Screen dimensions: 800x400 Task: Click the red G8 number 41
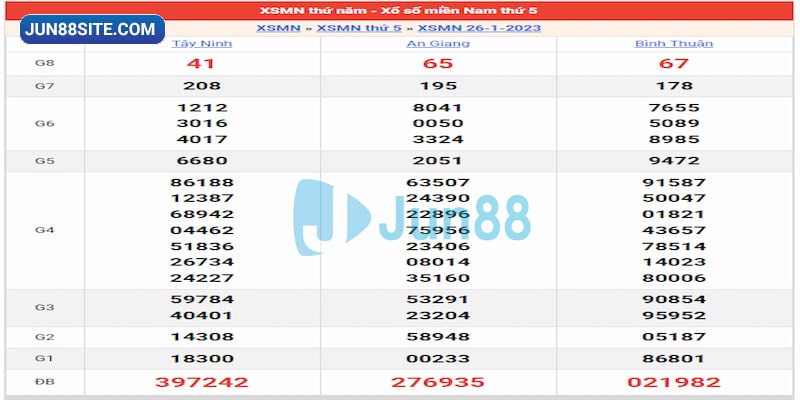pyautogui.click(x=202, y=63)
